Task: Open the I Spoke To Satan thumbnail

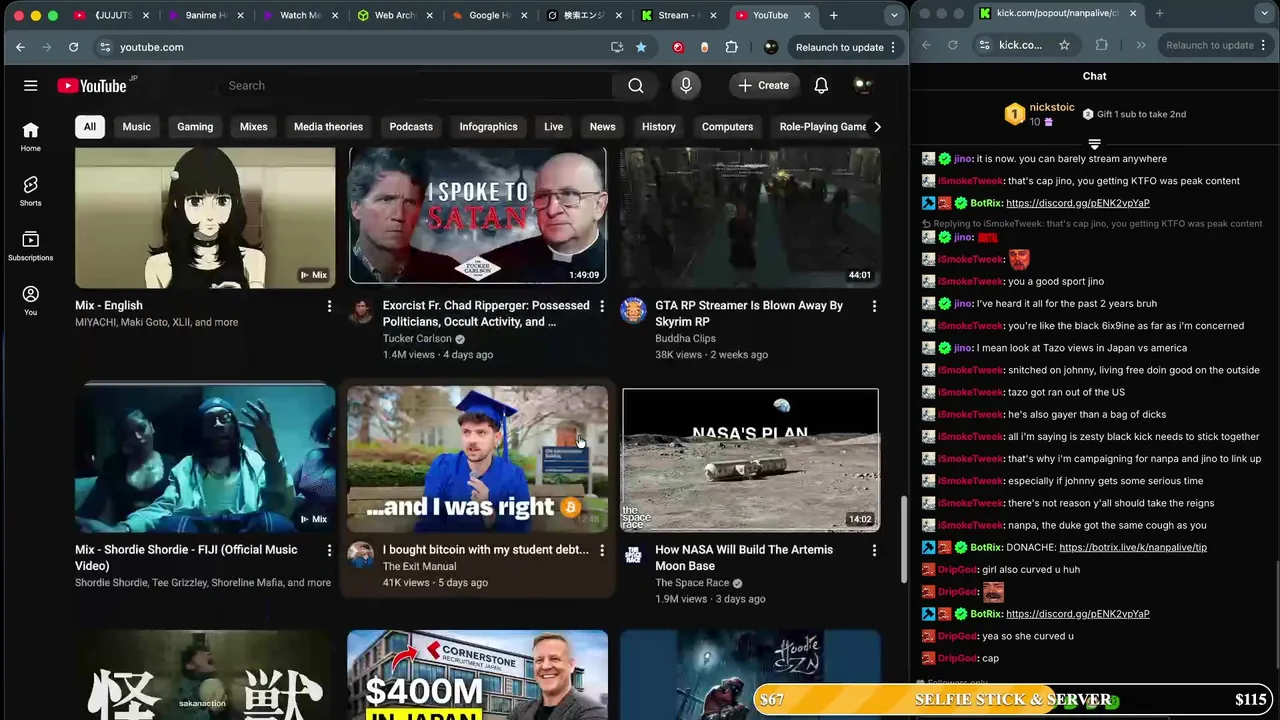Action: (x=478, y=216)
